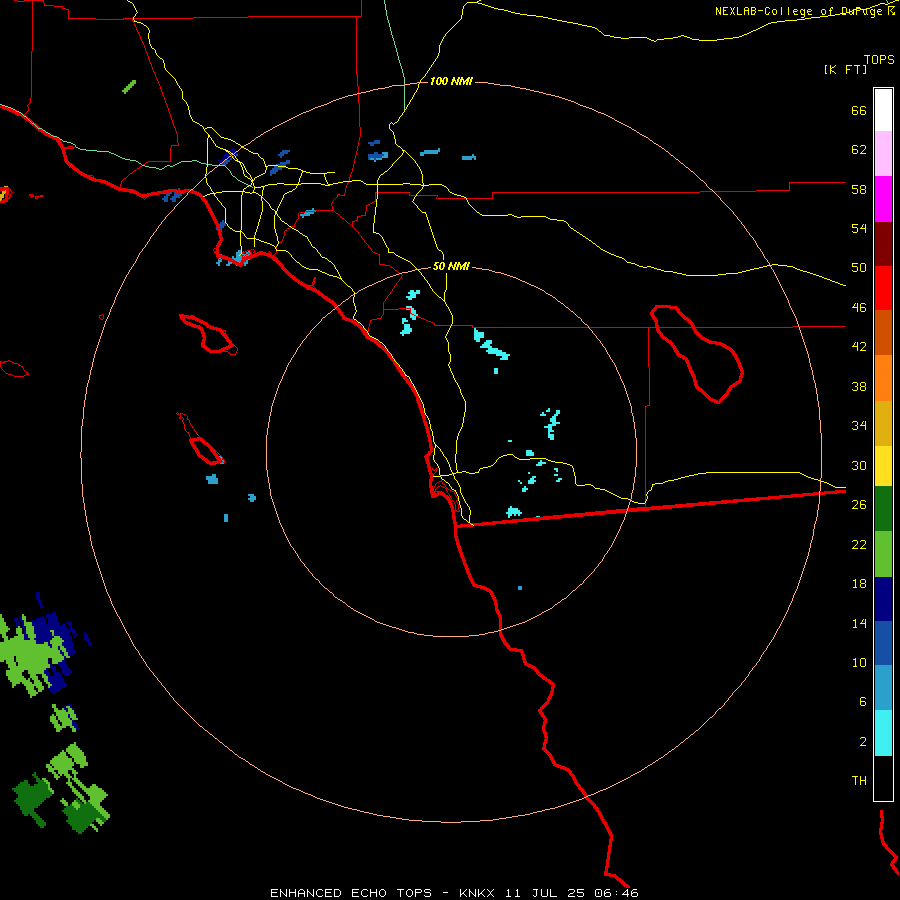Select the bright red legend swatch

pos(883,288)
